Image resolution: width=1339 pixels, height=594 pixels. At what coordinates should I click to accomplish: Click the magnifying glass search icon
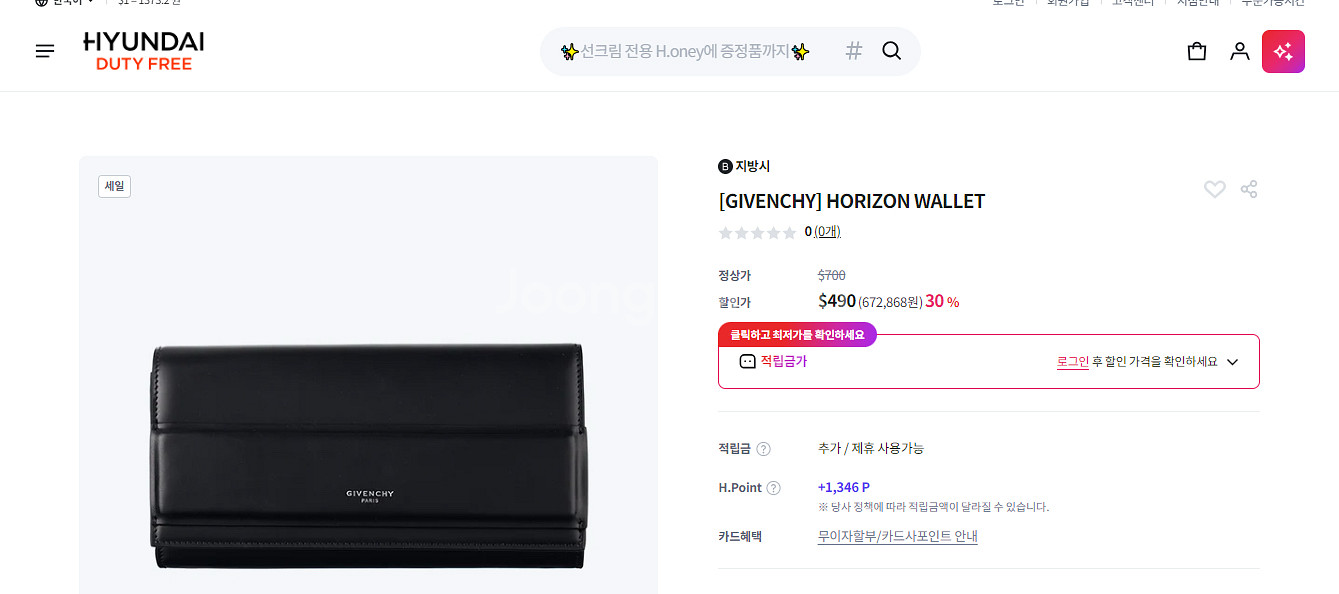(x=892, y=51)
